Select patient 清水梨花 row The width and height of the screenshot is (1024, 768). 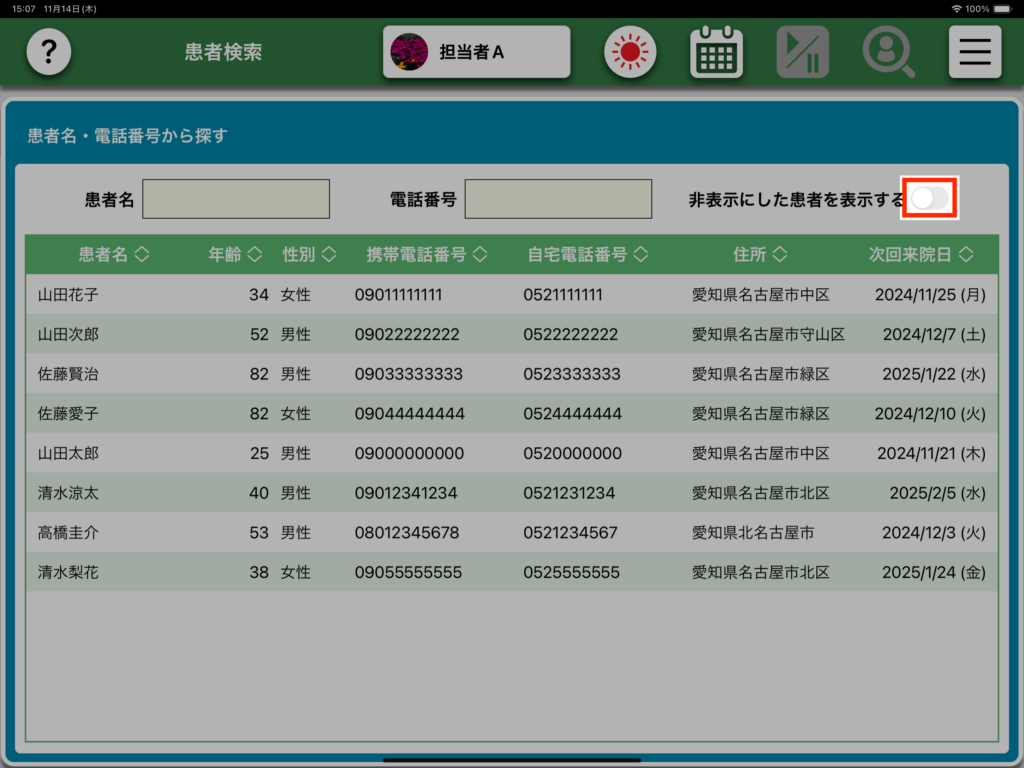(x=69, y=573)
